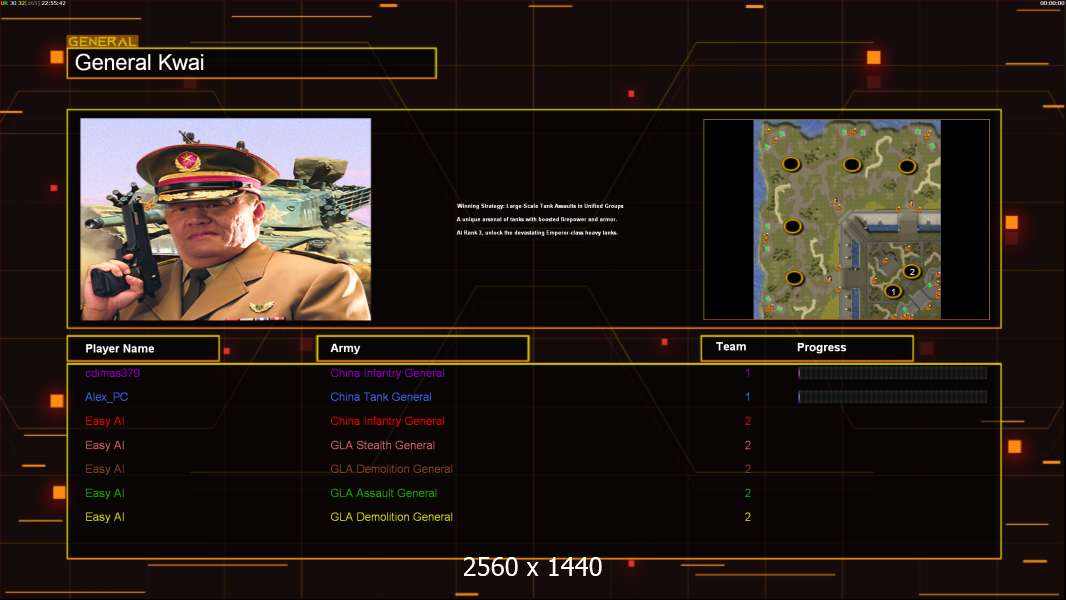The height and width of the screenshot is (600, 1066).
Task: Click the General Kwai name title field
Action: tap(251, 63)
